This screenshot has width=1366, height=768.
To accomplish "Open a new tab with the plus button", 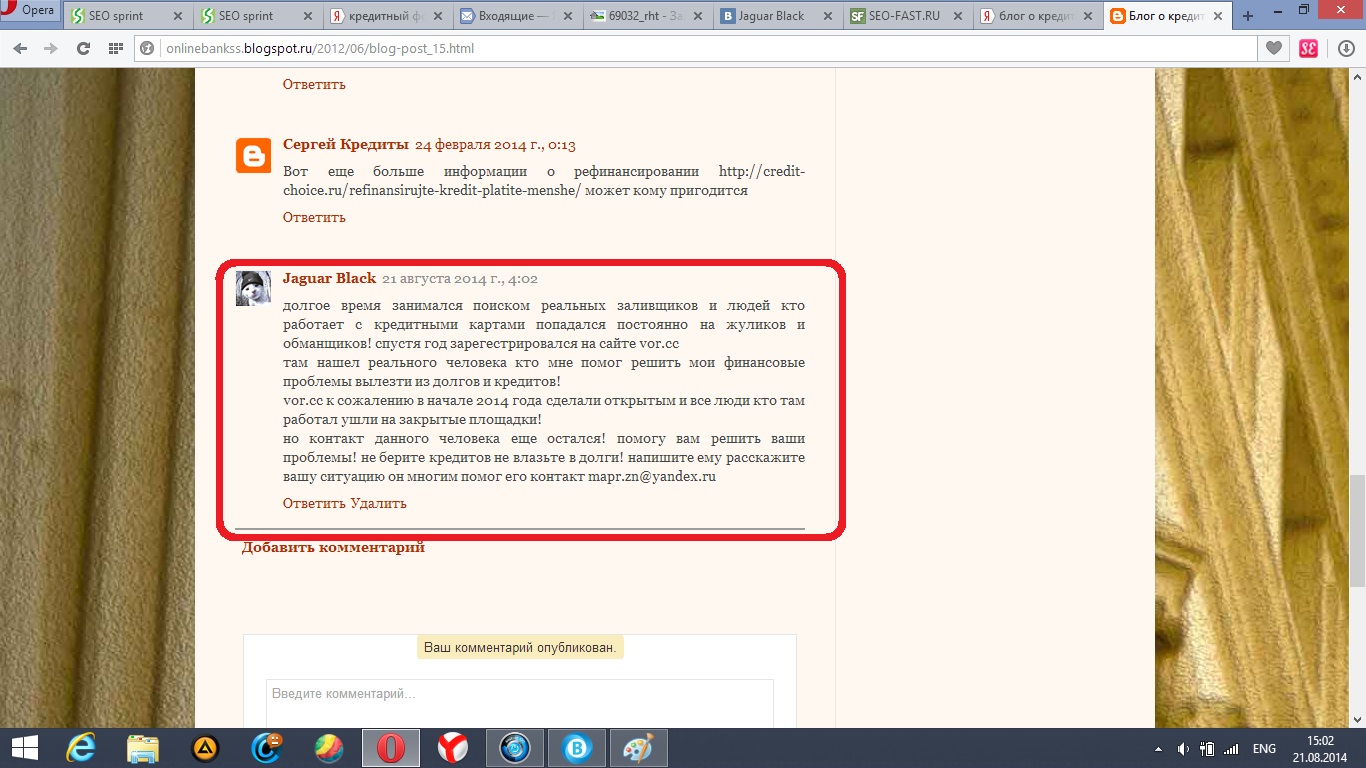I will coord(1248,16).
